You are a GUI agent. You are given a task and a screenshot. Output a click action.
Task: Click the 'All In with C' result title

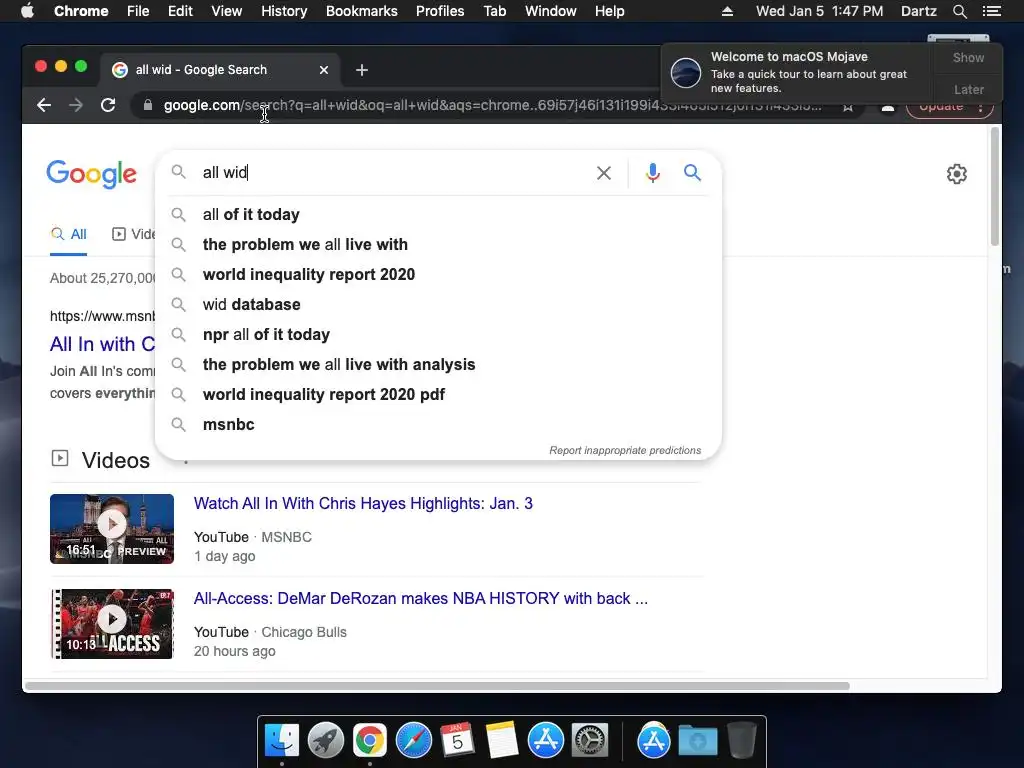tap(103, 344)
